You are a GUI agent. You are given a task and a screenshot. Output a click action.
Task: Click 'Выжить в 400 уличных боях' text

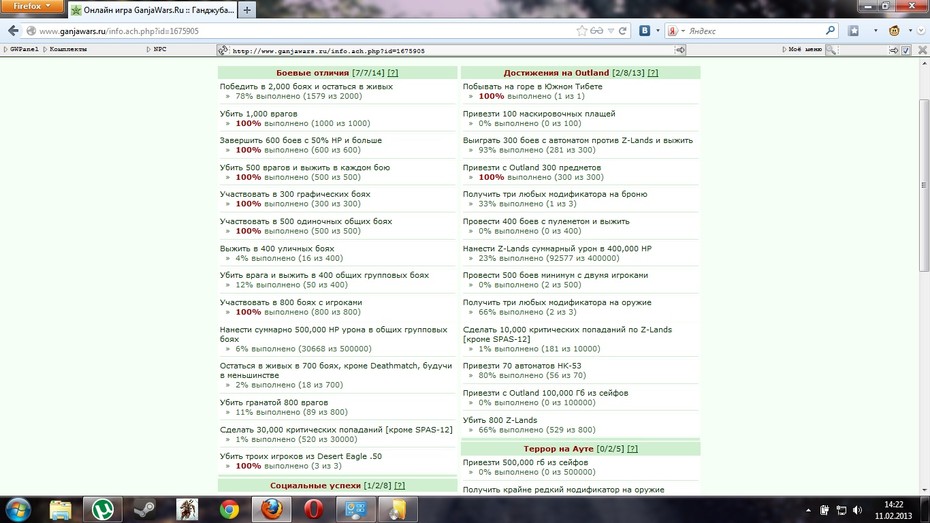[277, 248]
